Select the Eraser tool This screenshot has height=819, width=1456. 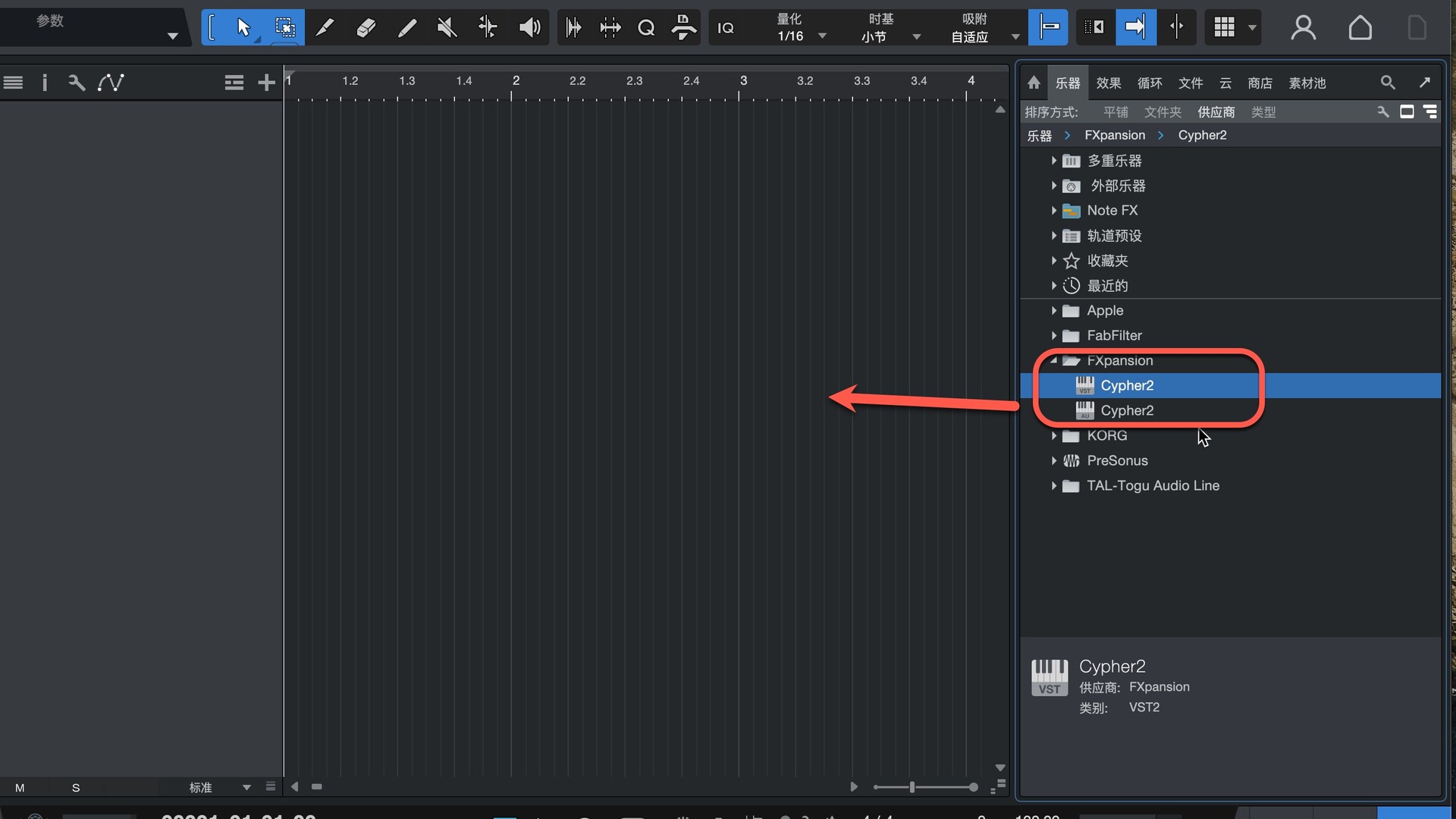click(366, 28)
